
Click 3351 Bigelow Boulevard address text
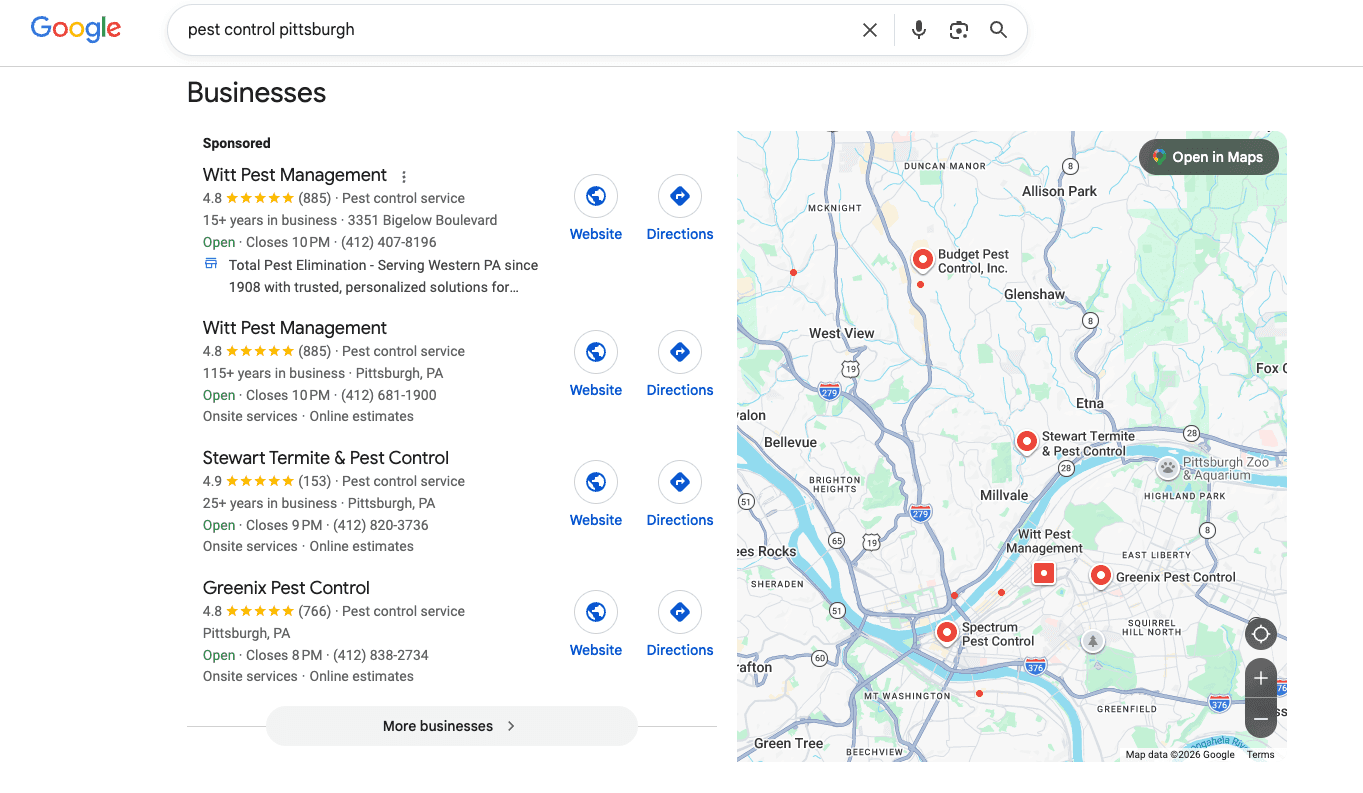pos(422,220)
